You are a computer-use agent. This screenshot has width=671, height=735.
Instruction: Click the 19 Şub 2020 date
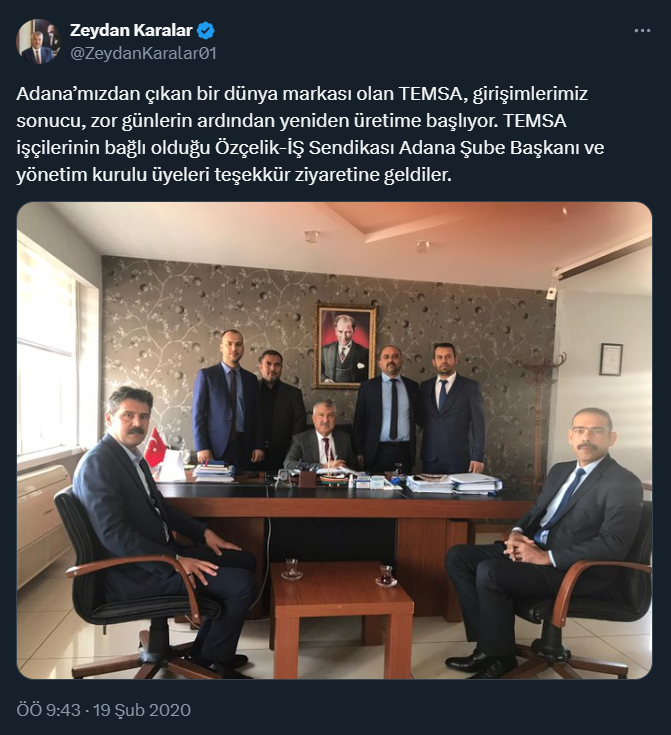pyautogui.click(x=142, y=710)
